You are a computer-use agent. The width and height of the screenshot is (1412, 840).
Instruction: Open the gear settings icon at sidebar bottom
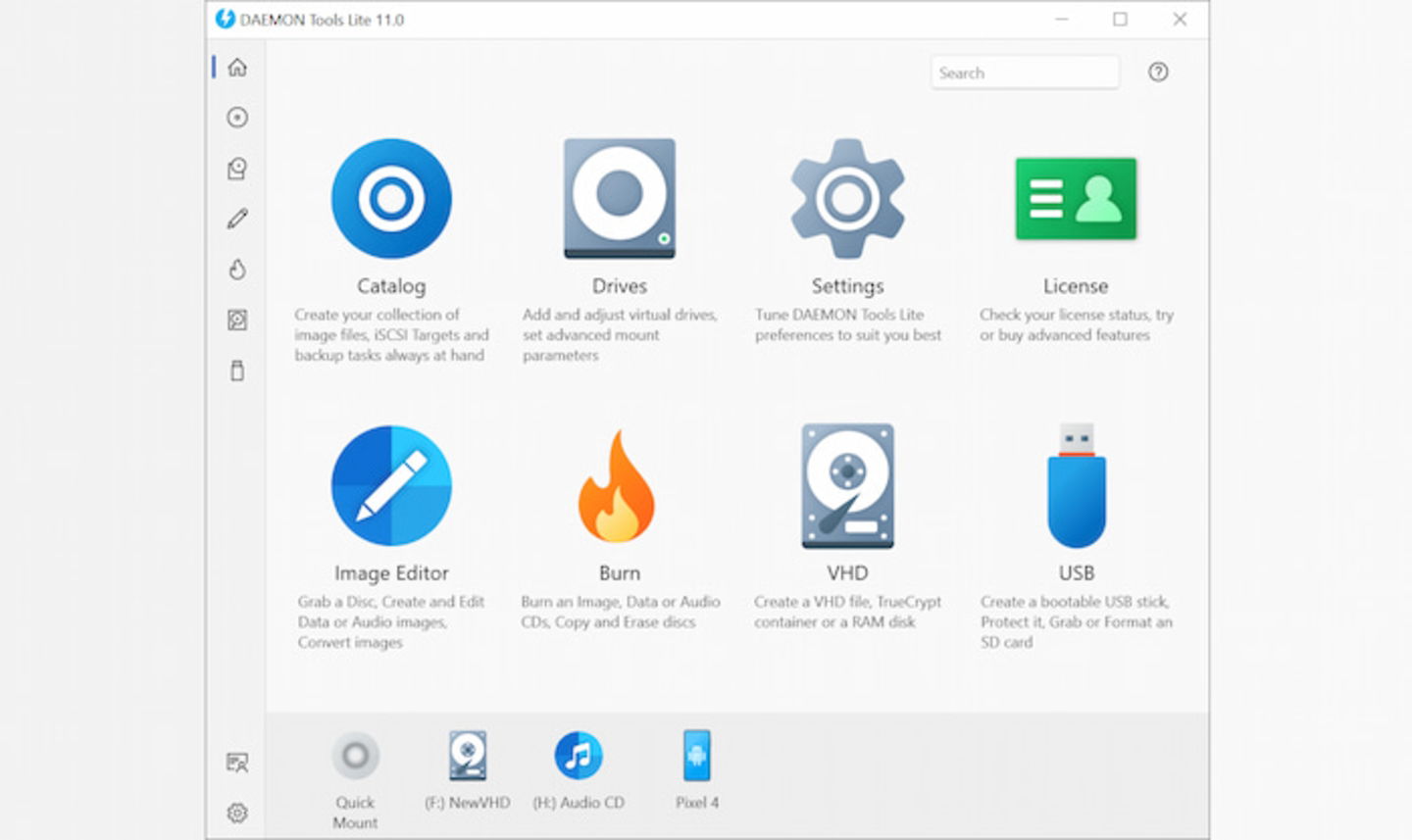237,813
